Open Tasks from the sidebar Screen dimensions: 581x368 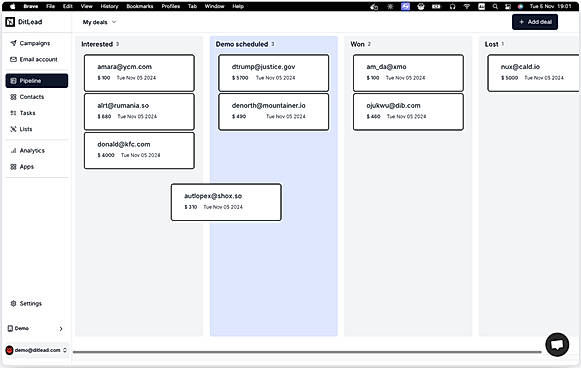pyautogui.click(x=23, y=113)
